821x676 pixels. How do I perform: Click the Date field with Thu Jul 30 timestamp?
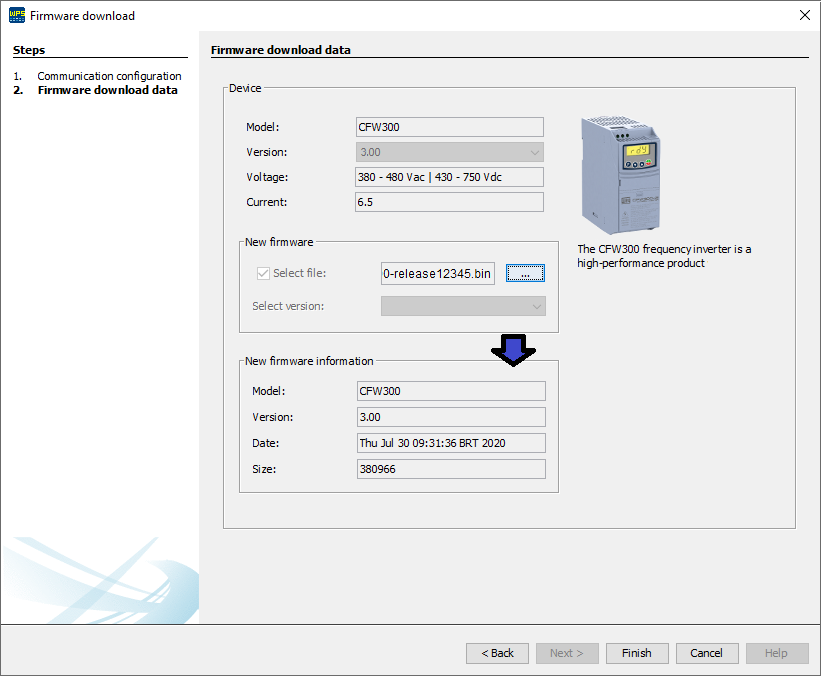coord(448,442)
